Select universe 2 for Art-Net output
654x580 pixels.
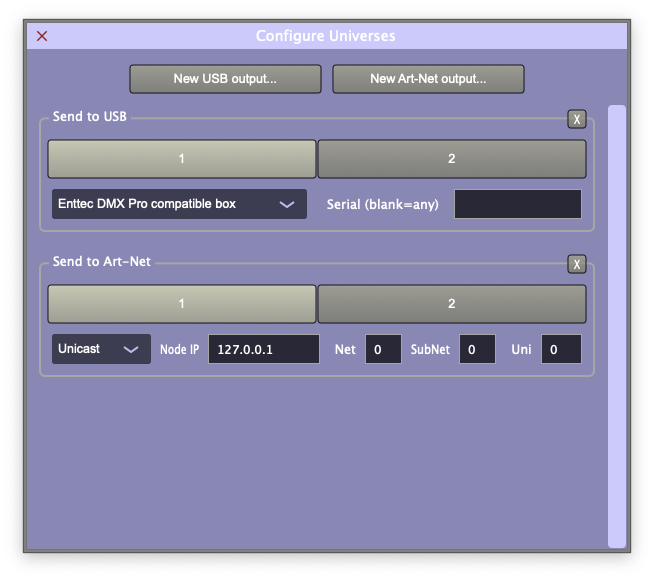point(451,304)
